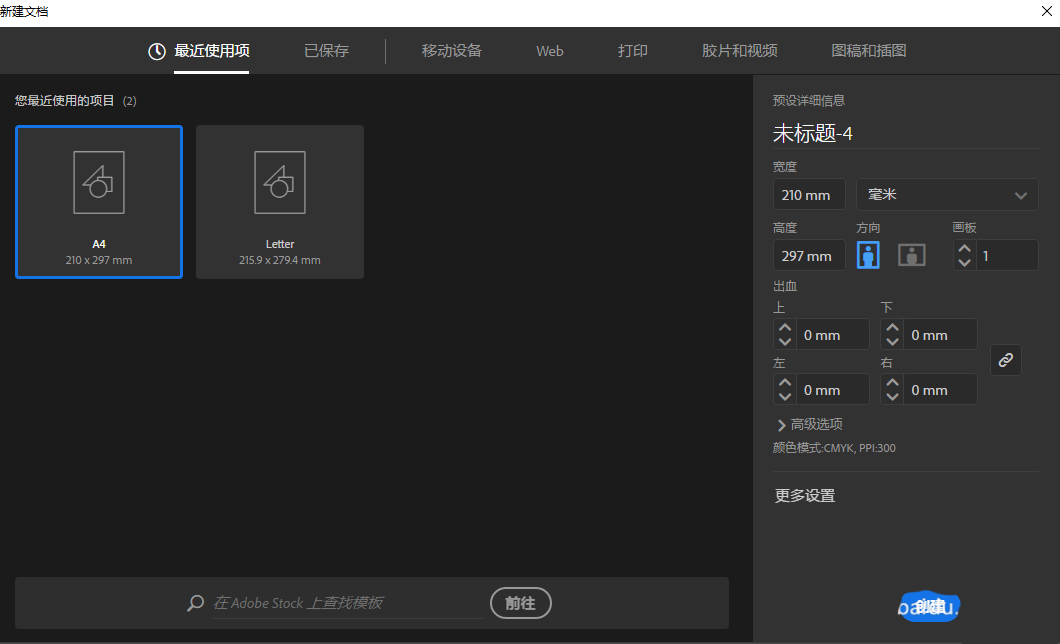Select the A4 210 x 297 mm preset
This screenshot has width=1060, height=644.
point(99,201)
